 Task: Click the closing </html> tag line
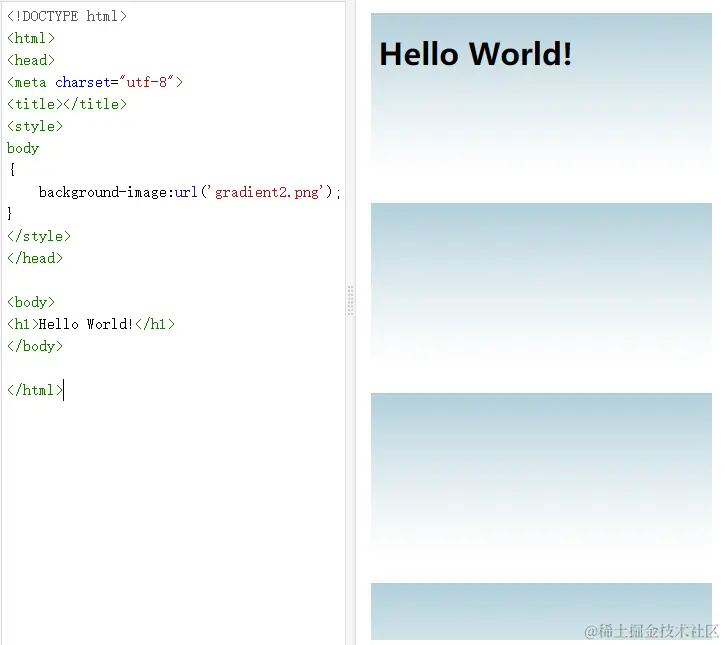(35, 390)
